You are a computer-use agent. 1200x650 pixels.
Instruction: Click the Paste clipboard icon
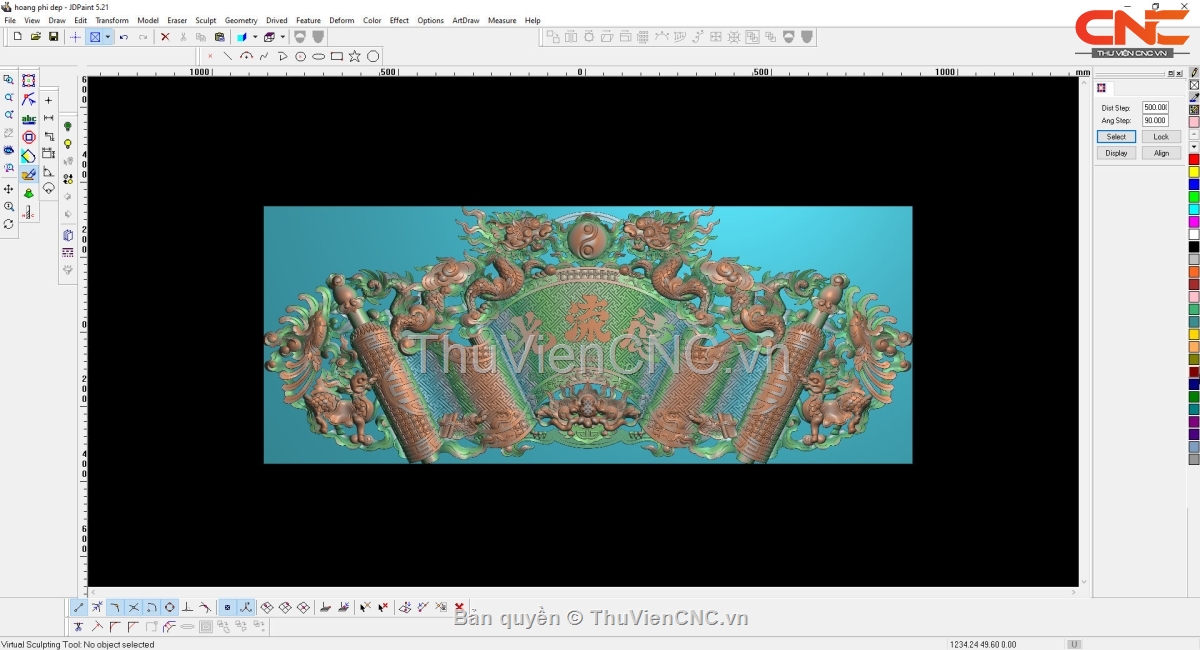tap(219, 37)
